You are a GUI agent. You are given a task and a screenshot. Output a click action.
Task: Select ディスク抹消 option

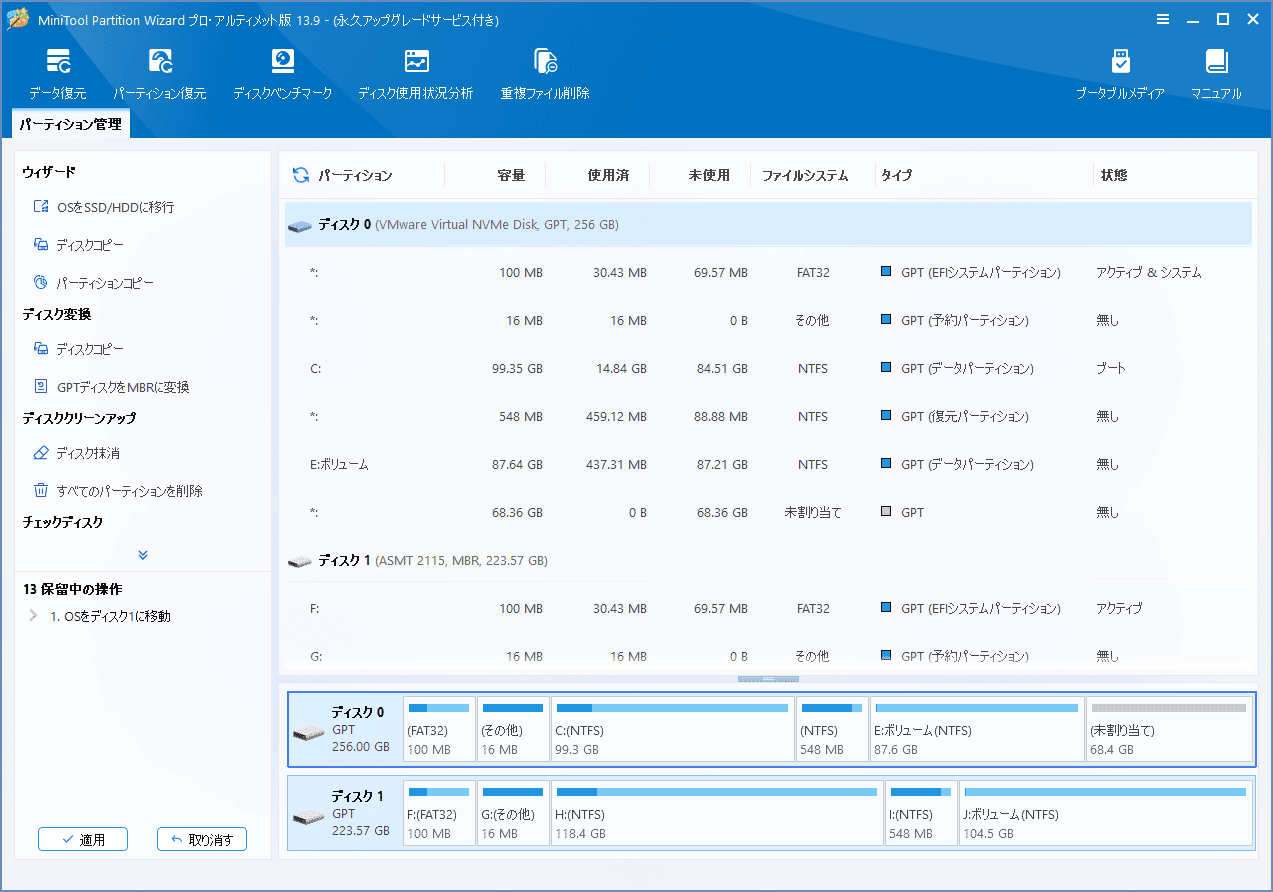(x=77, y=453)
